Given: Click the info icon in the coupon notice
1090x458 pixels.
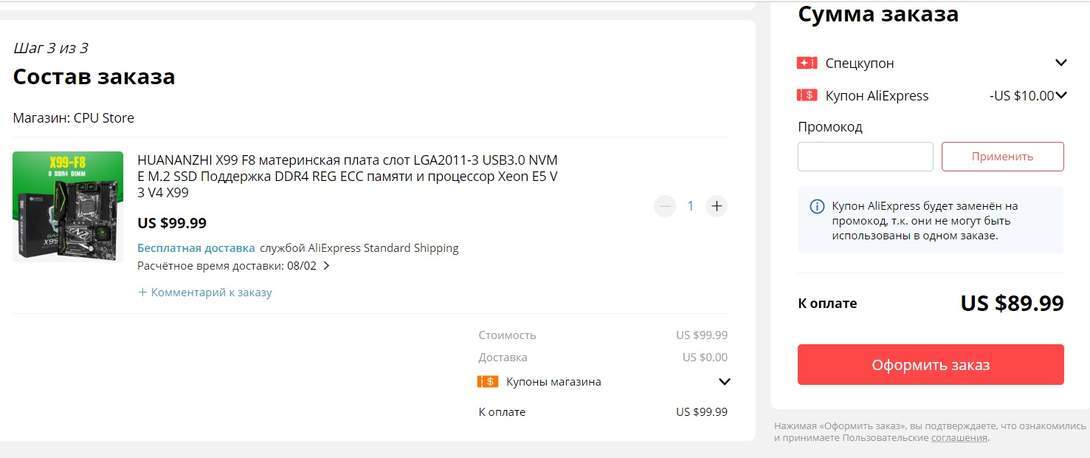Looking at the screenshot, I should (816, 207).
